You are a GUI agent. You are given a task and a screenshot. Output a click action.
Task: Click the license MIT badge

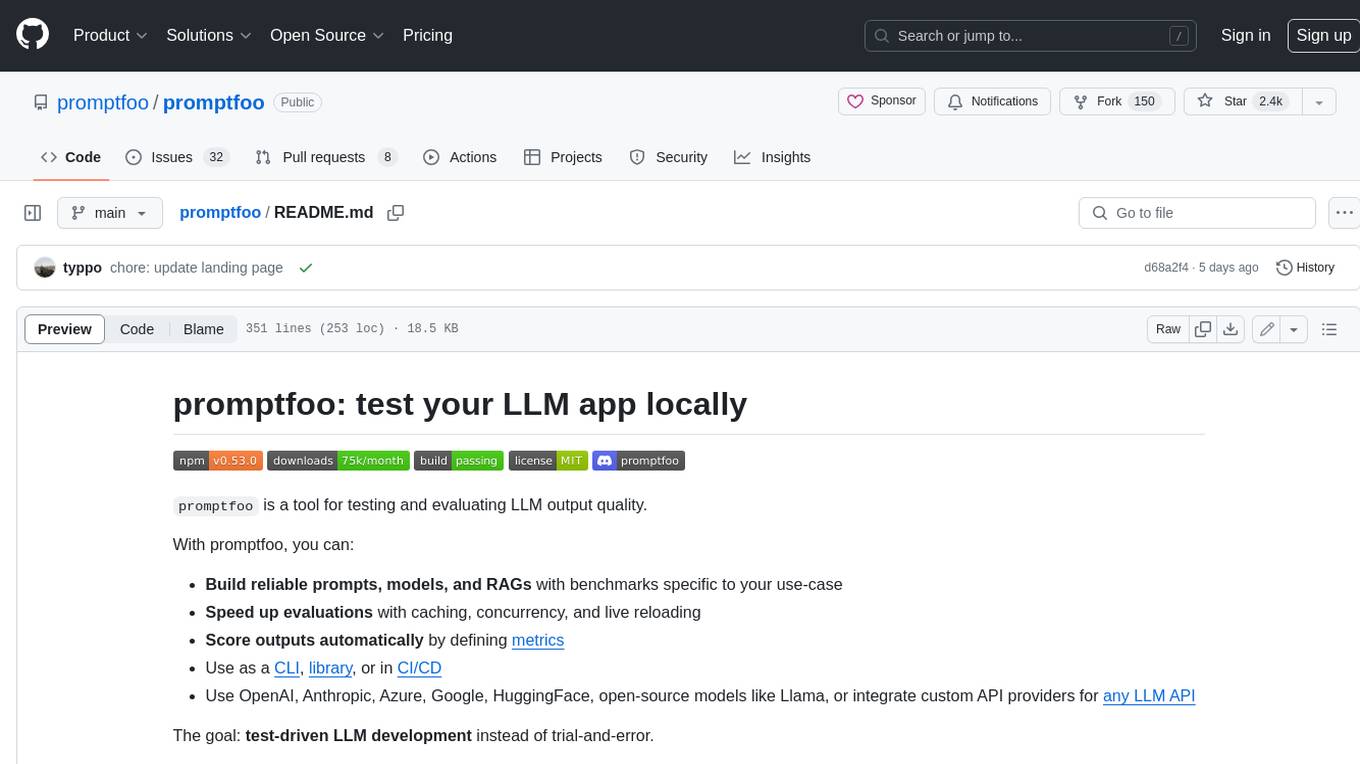548,461
